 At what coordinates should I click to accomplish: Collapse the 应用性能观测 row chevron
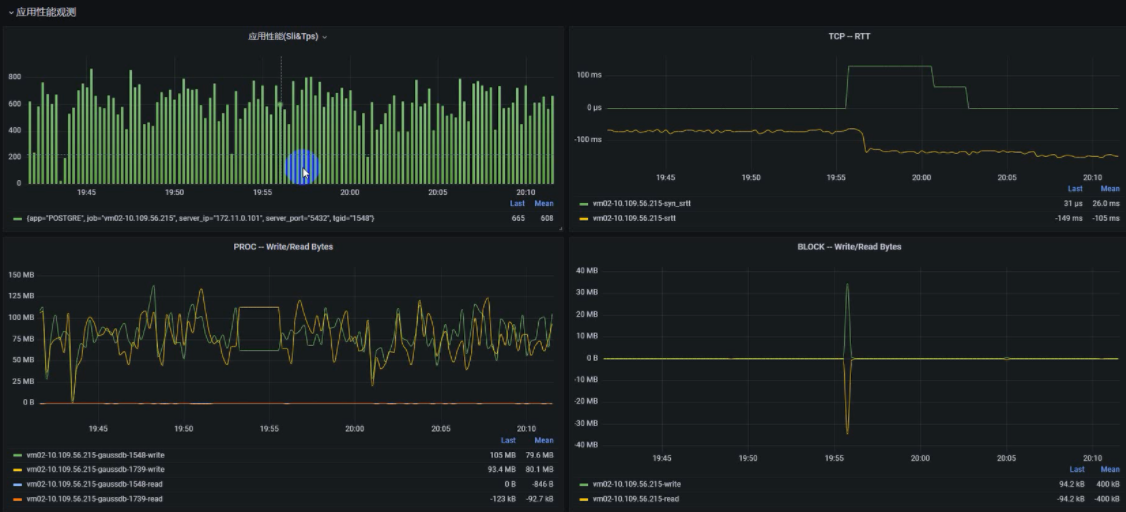click(x=10, y=12)
